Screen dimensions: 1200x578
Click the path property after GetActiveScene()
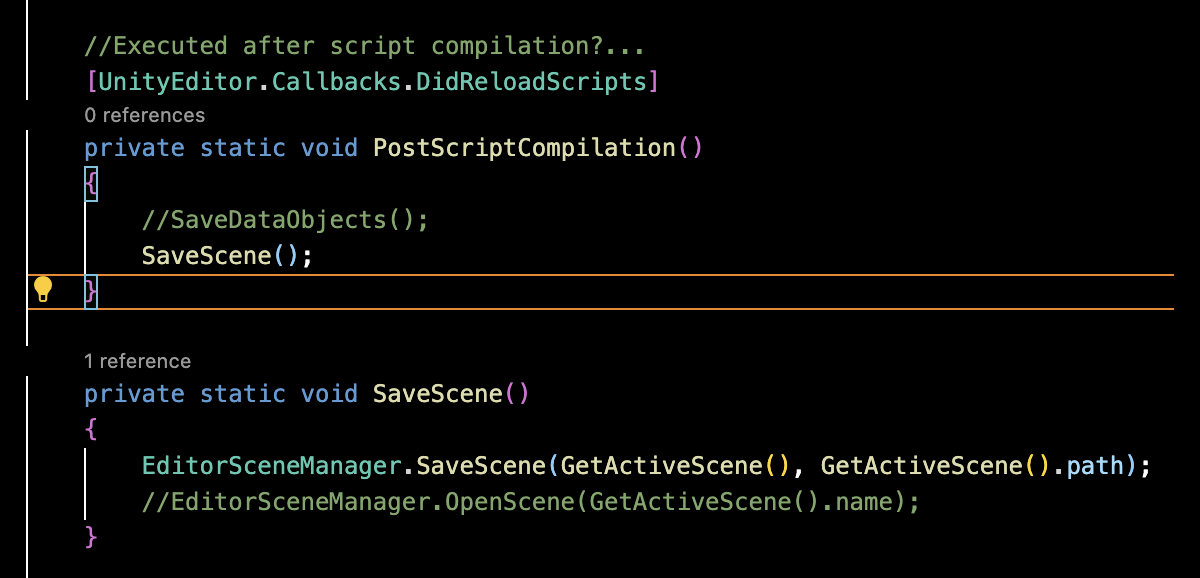click(x=1093, y=466)
